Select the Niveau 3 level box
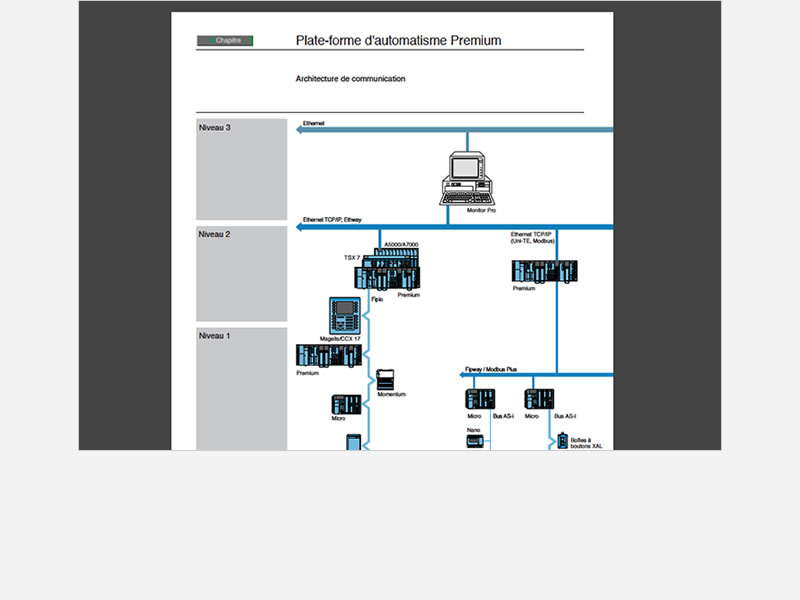This screenshot has height=600, width=800. 242,169
